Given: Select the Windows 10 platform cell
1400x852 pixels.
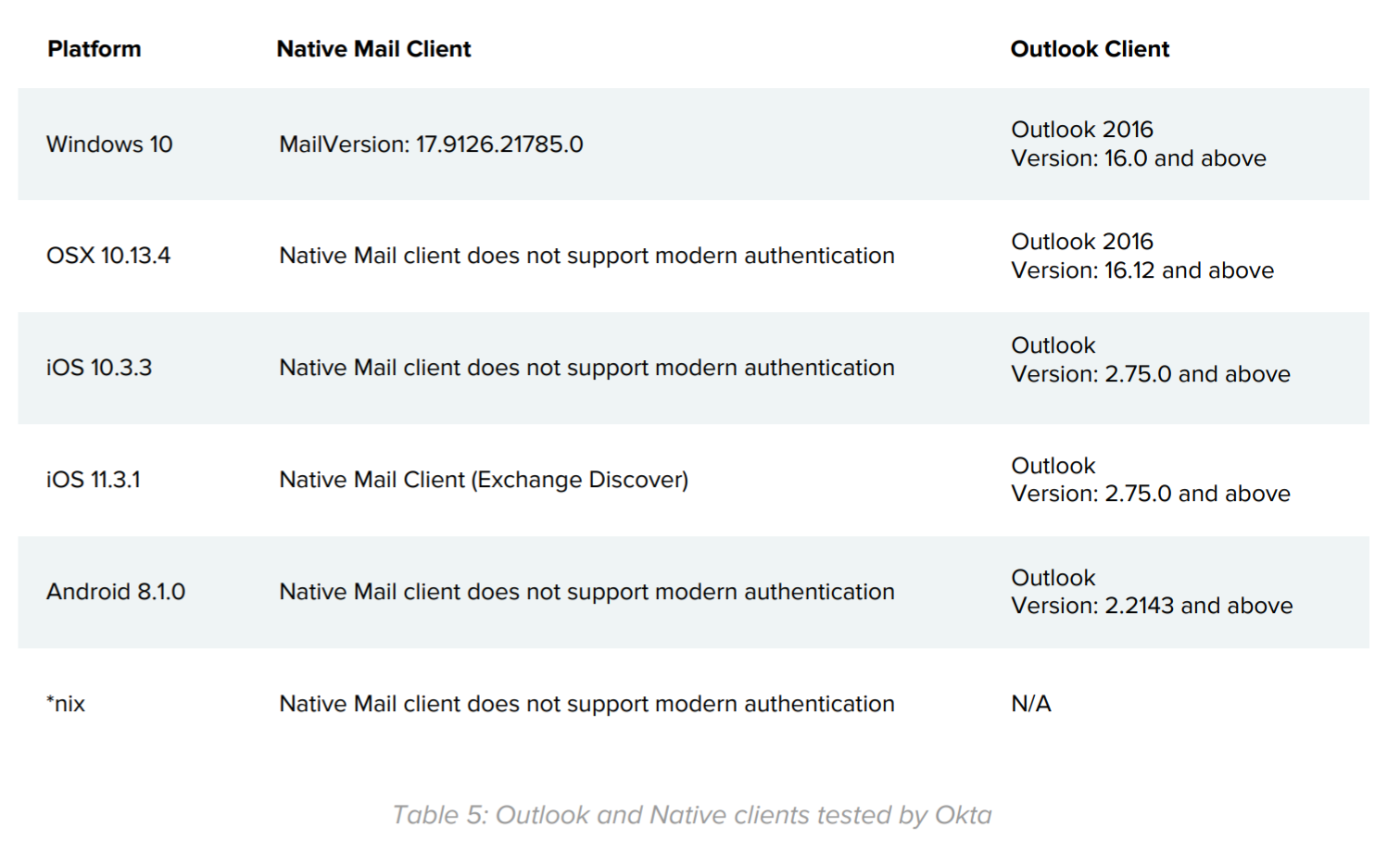Looking at the screenshot, I should click(109, 144).
